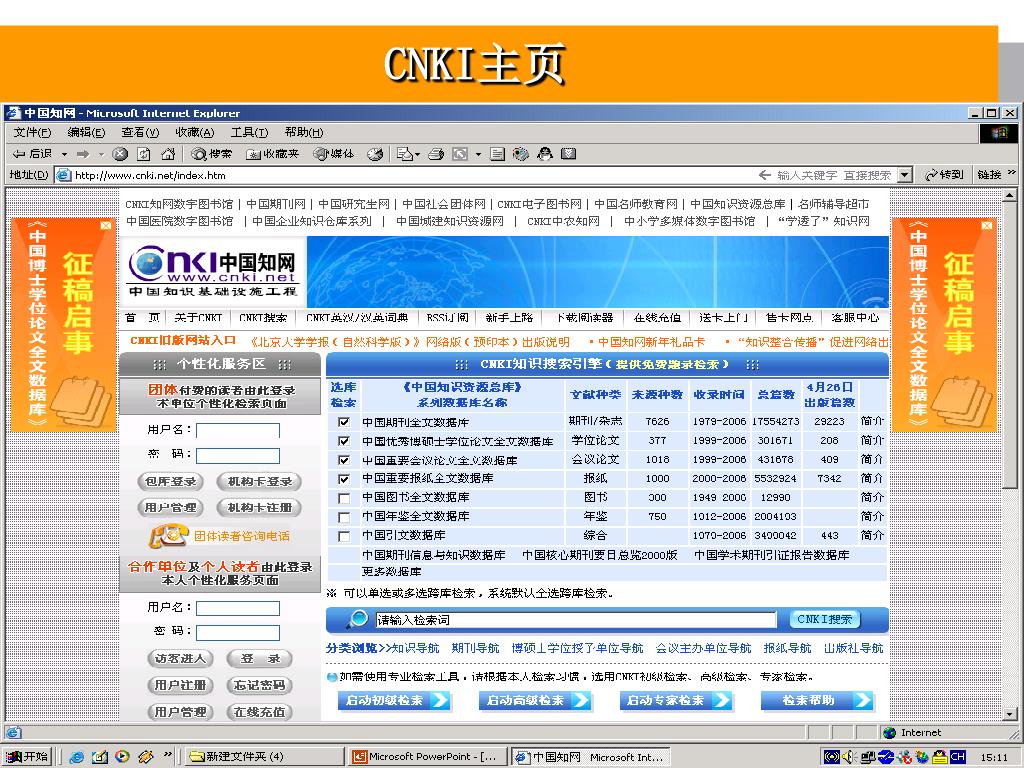
Task: Uncheck 中国重要会议论文全文数据库 checkbox
Action: coord(344,460)
